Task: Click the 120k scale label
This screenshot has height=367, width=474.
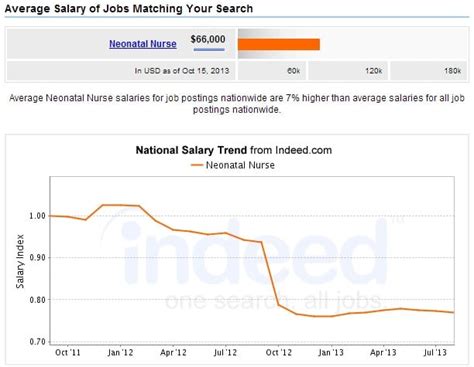Action: click(373, 71)
